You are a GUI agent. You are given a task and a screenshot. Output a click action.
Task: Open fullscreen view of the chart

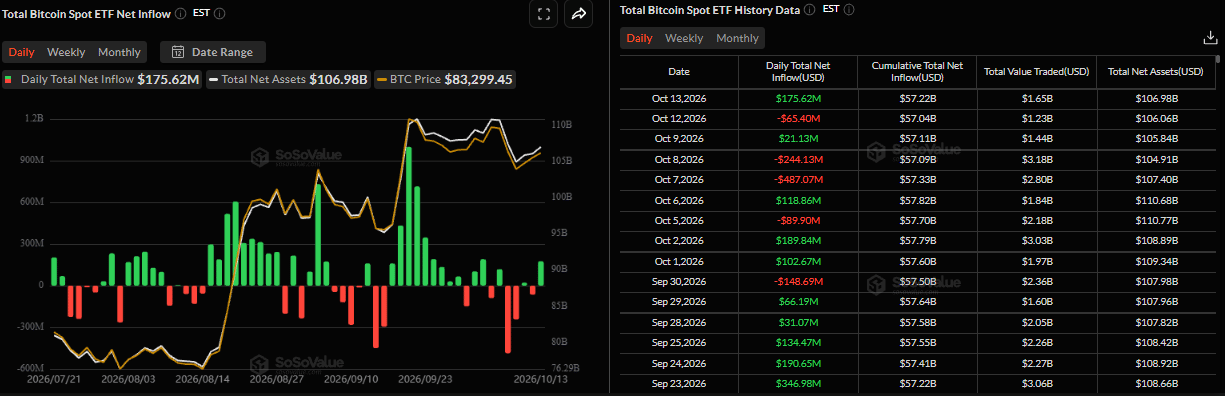pos(544,14)
